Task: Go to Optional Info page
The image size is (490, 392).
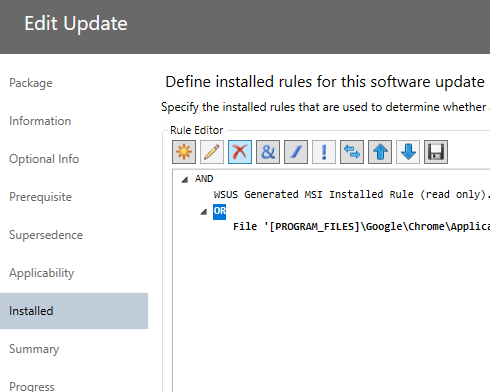Action: [44, 159]
